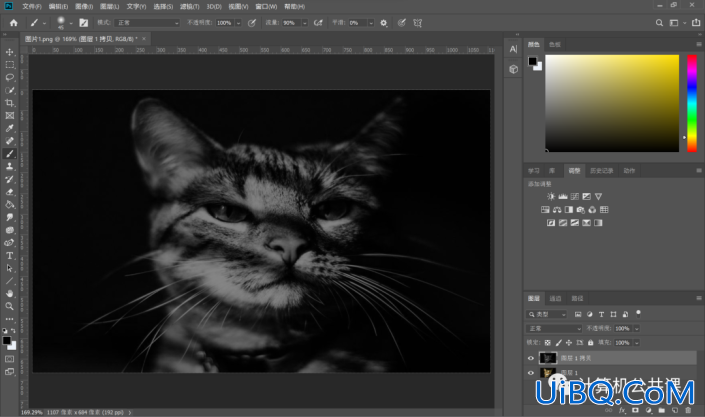Toggle lock all padlock
Image resolution: width=705 pixels, height=417 pixels.
pyautogui.click(x=590, y=343)
